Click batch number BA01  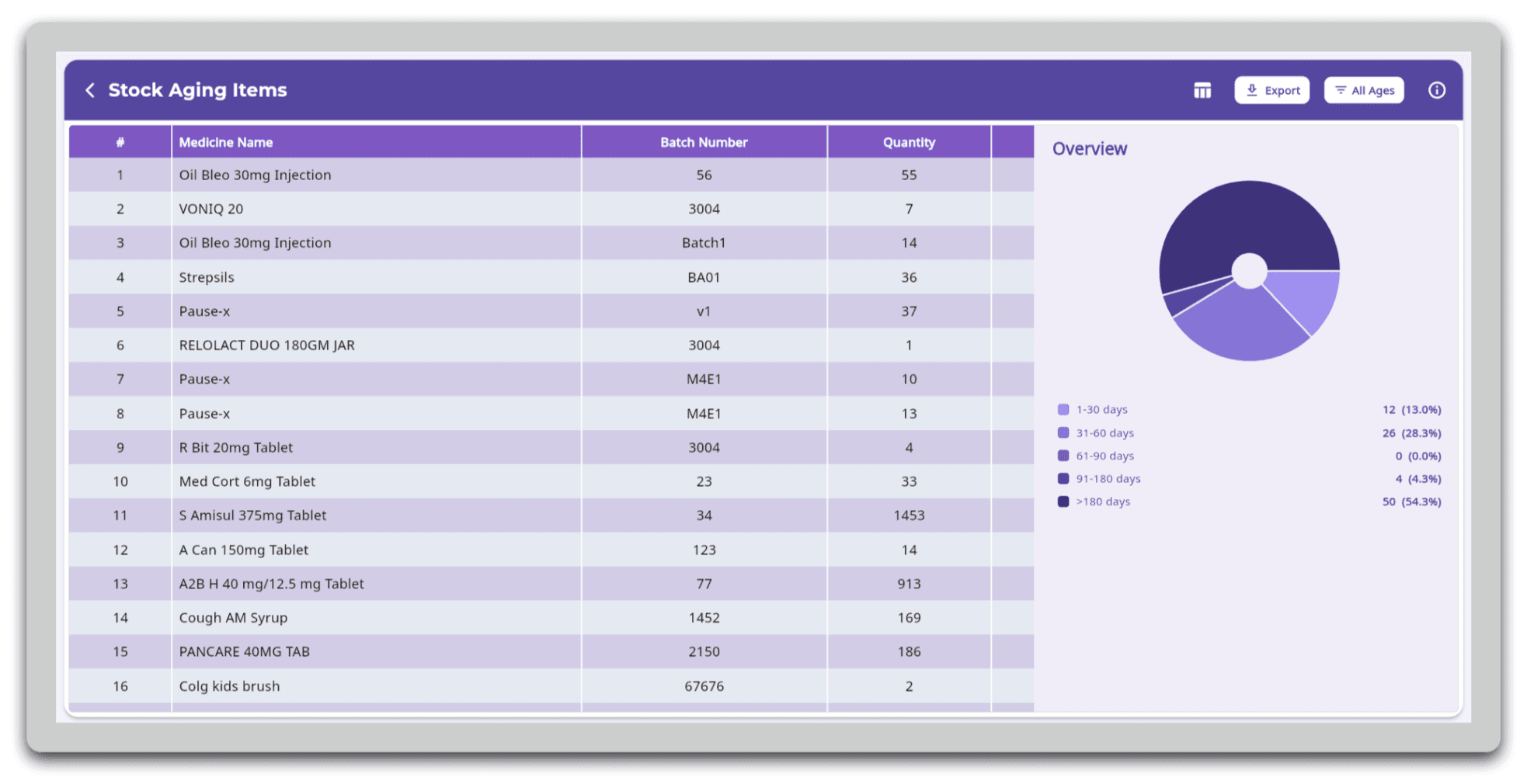704,277
